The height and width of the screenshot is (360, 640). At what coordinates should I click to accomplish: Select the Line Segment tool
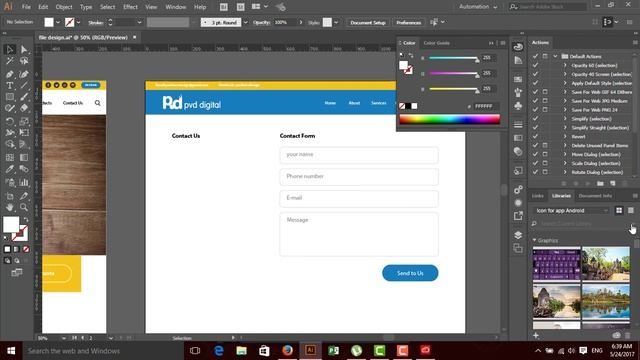pos(24,85)
